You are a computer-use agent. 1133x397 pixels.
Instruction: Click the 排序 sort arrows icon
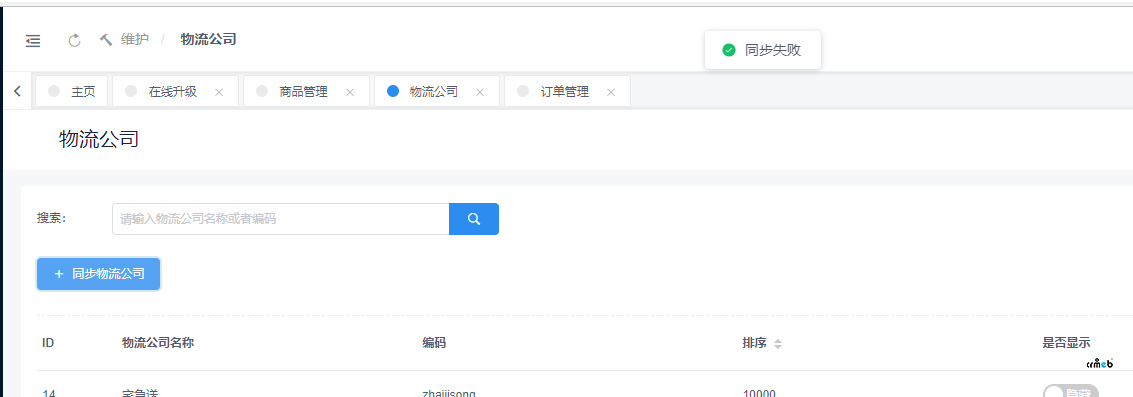pos(777,344)
